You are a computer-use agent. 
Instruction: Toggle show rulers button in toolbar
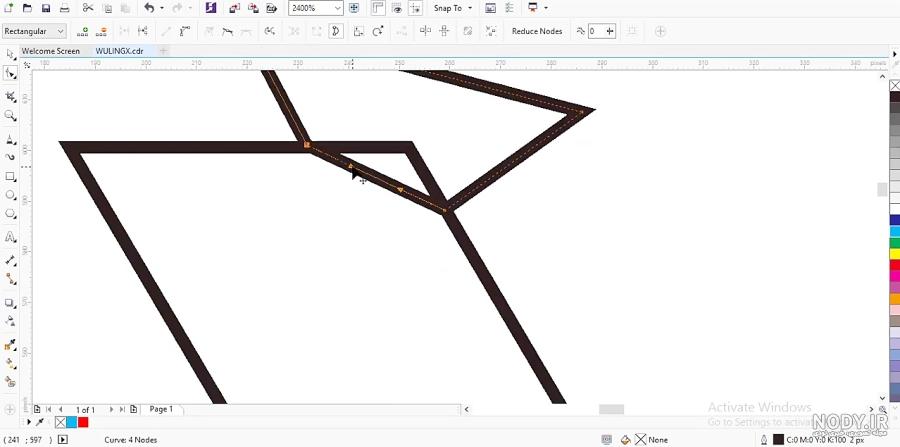377,8
